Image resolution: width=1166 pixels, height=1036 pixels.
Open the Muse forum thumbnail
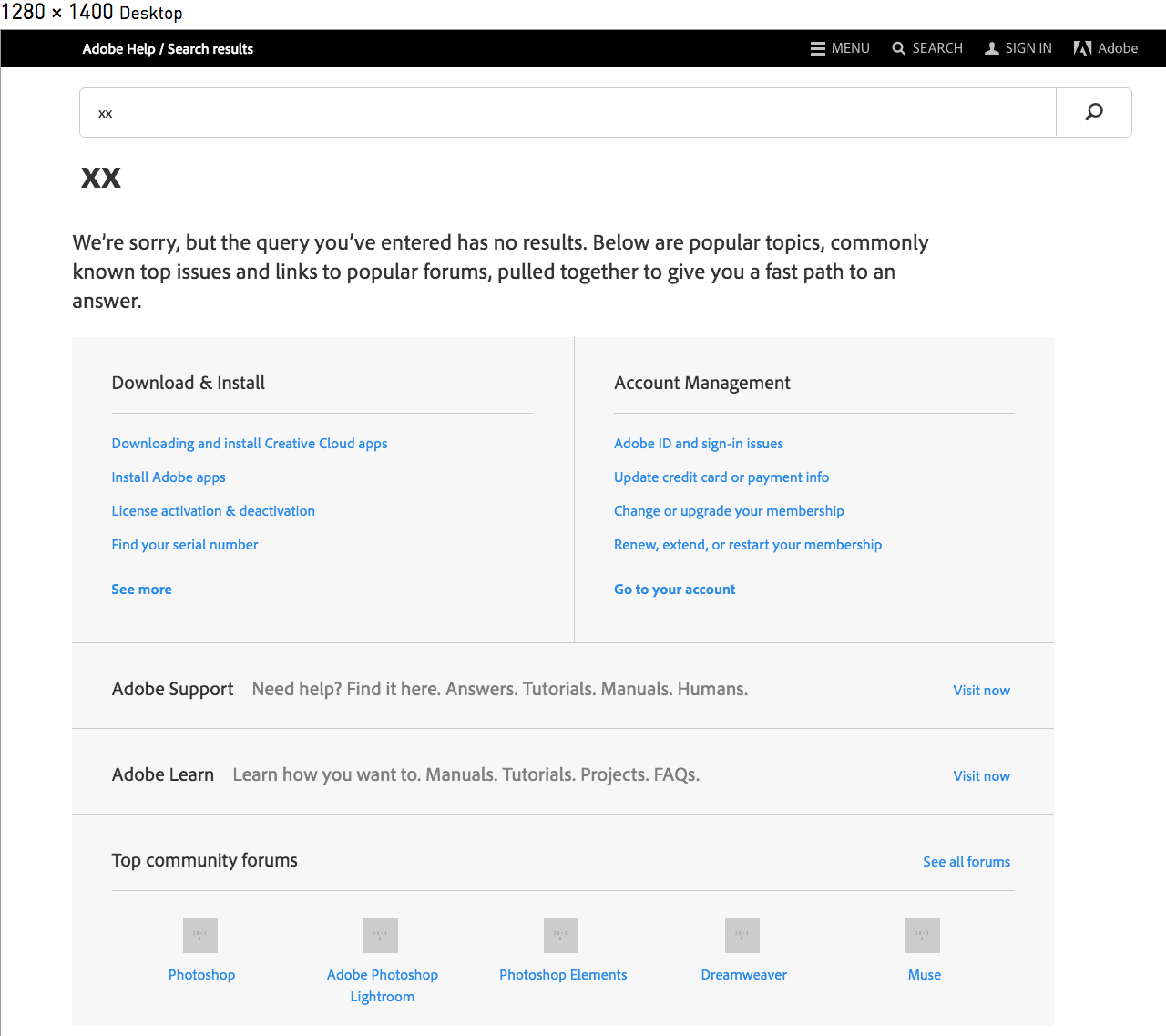point(923,936)
